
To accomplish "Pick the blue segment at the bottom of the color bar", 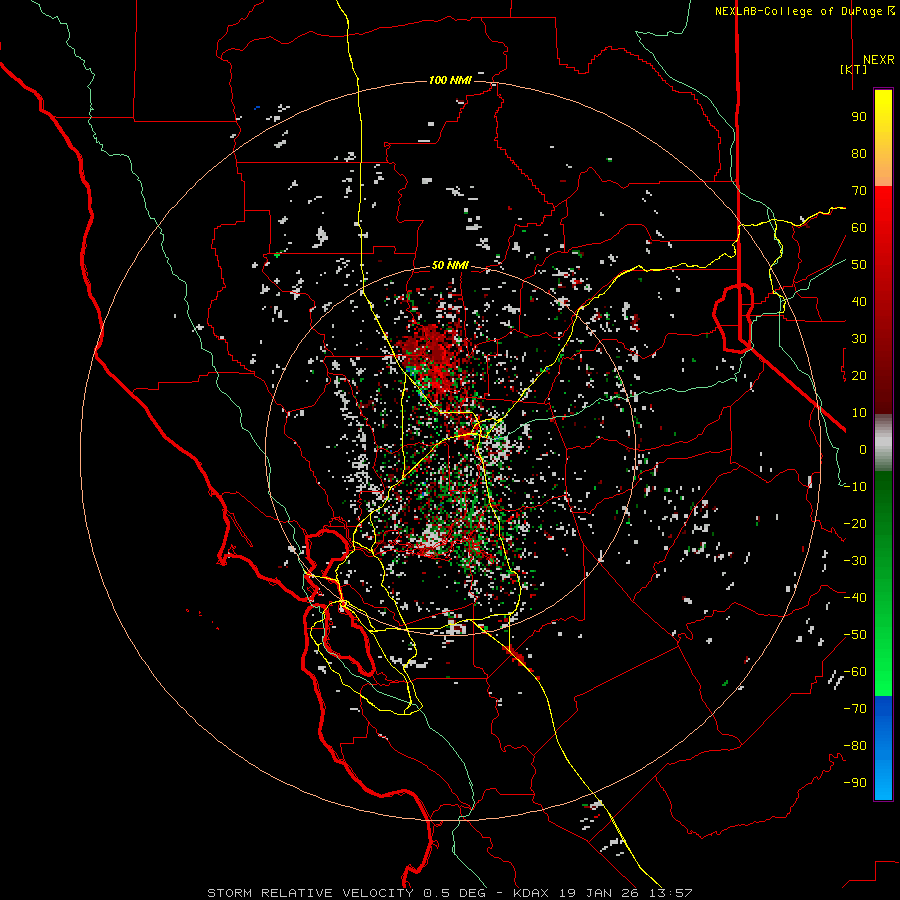I will (883, 748).
